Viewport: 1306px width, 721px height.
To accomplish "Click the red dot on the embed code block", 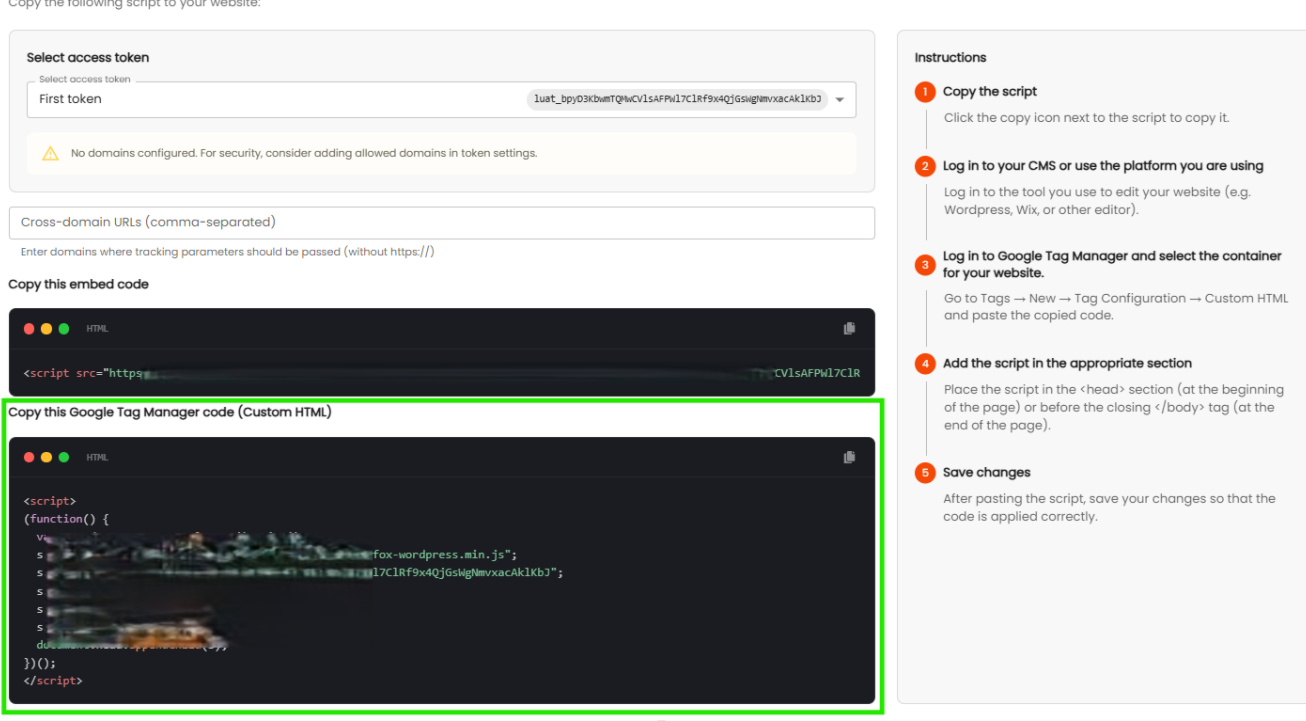I will coord(29,329).
